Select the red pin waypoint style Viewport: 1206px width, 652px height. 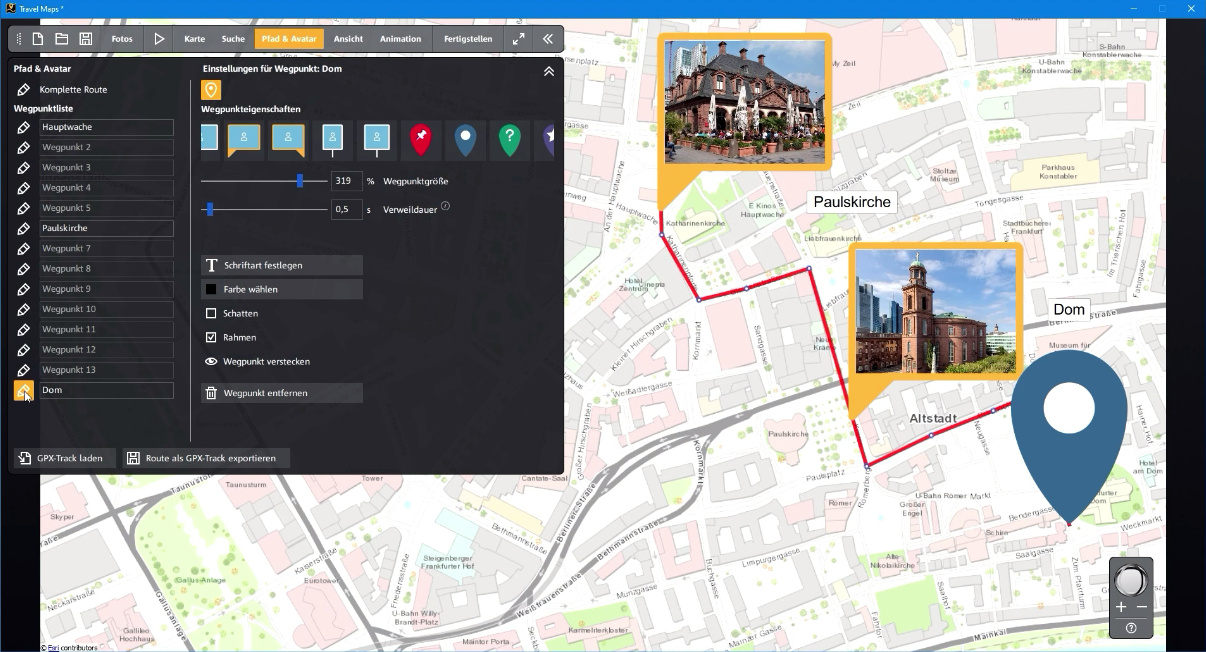(420, 140)
